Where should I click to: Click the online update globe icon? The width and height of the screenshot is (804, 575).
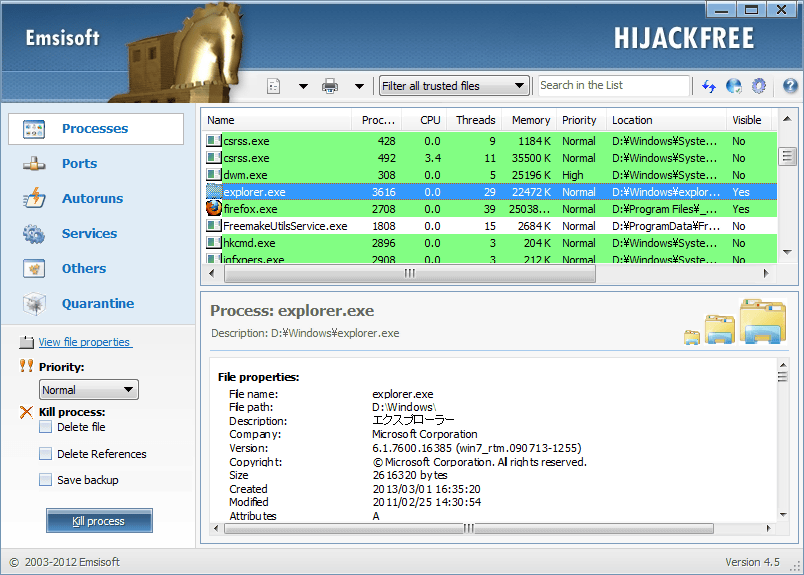pos(734,86)
